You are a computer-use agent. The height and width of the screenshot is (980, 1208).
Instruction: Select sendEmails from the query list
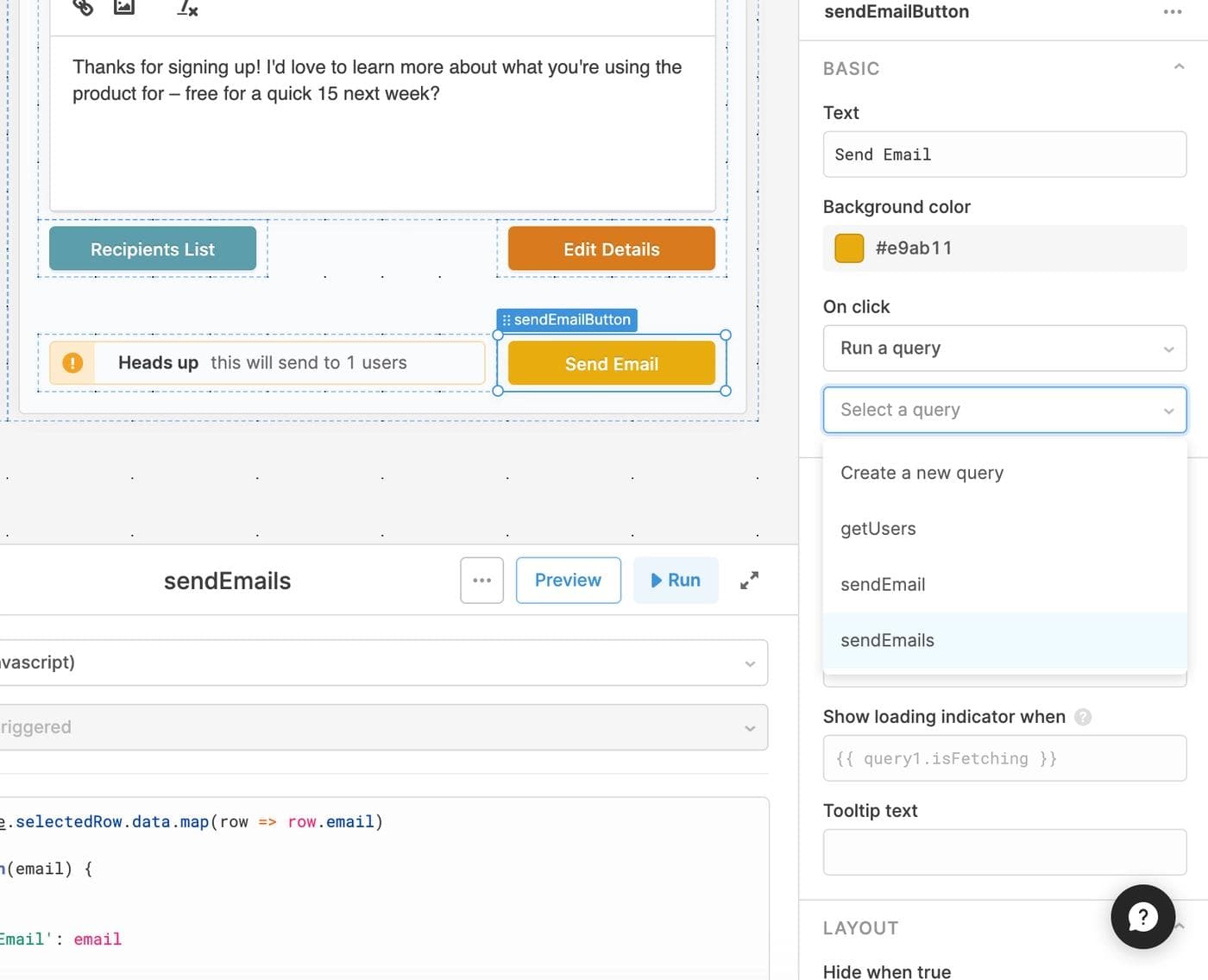pyautogui.click(x=887, y=641)
